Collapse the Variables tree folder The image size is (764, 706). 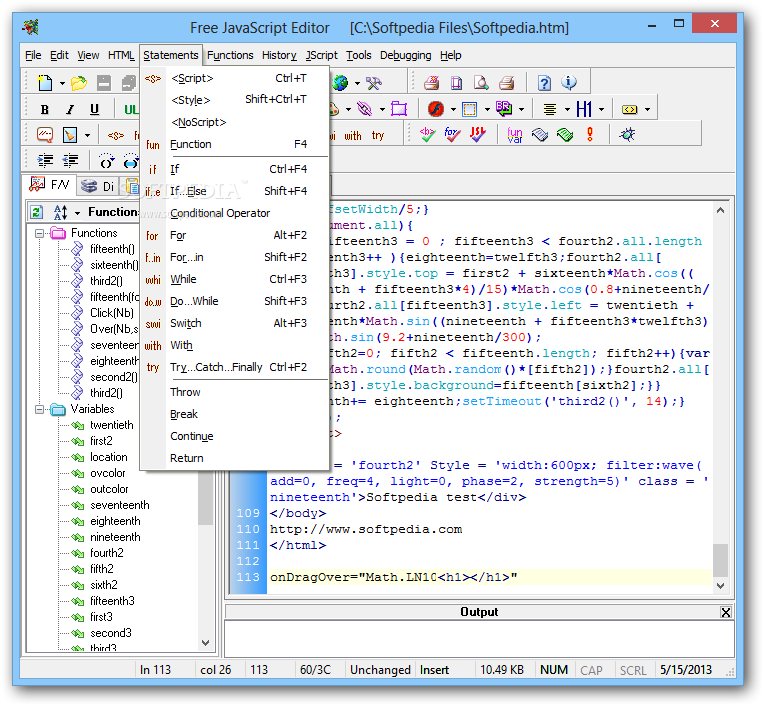(x=39, y=409)
